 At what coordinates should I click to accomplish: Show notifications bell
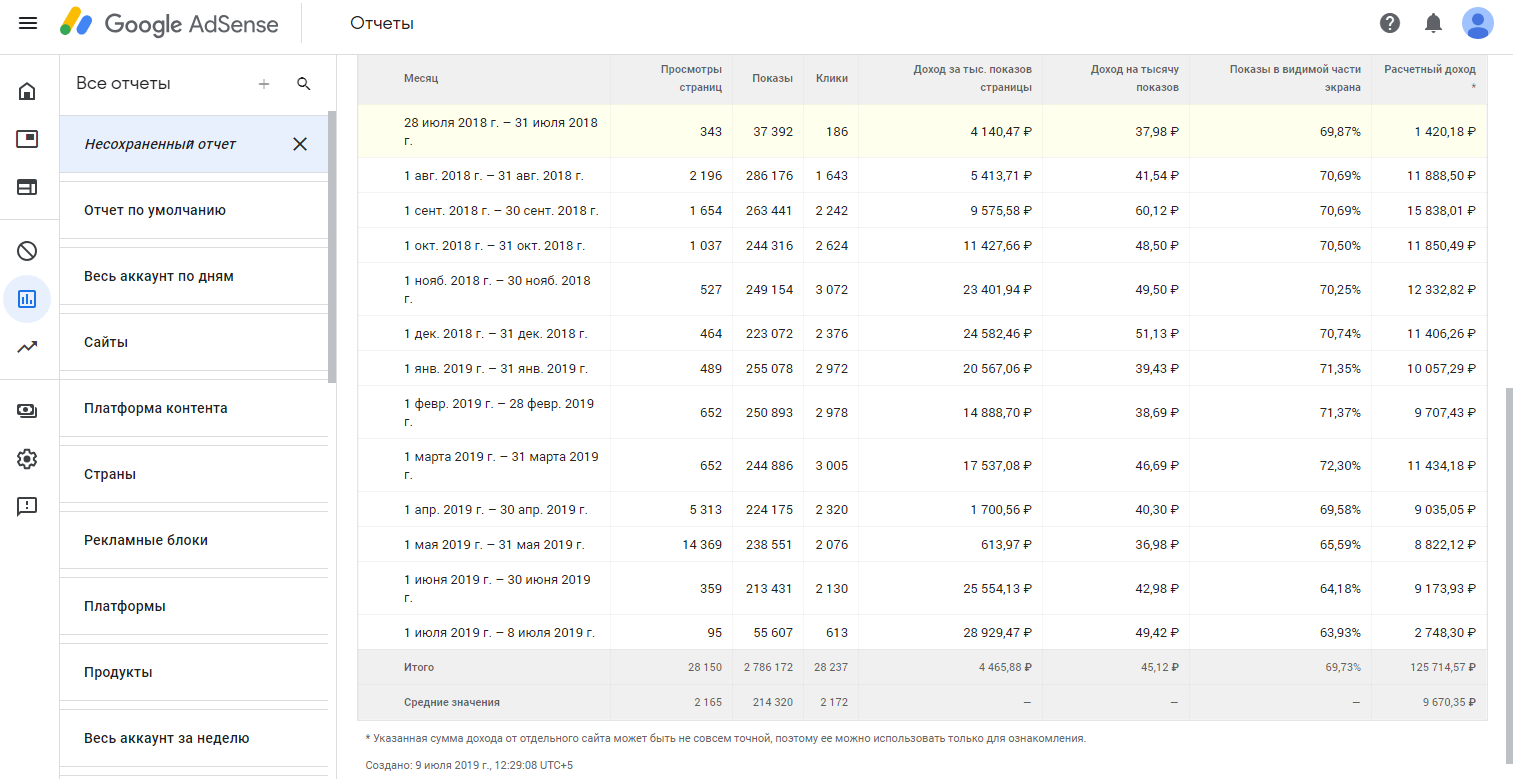coord(1433,23)
